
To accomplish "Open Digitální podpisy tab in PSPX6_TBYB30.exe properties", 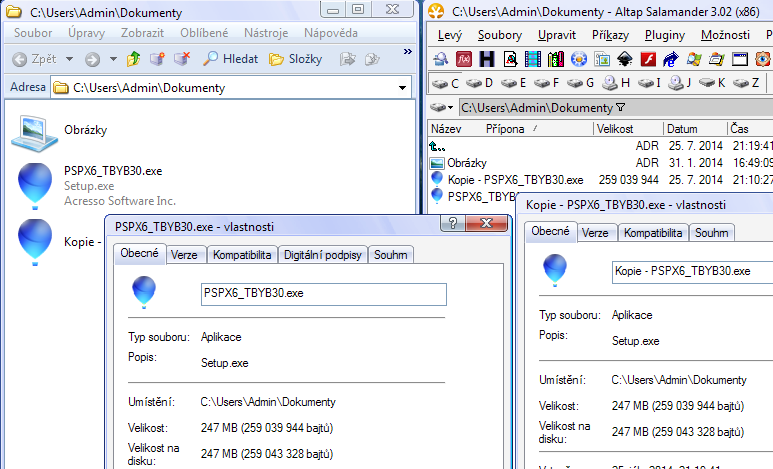I will [323, 255].
